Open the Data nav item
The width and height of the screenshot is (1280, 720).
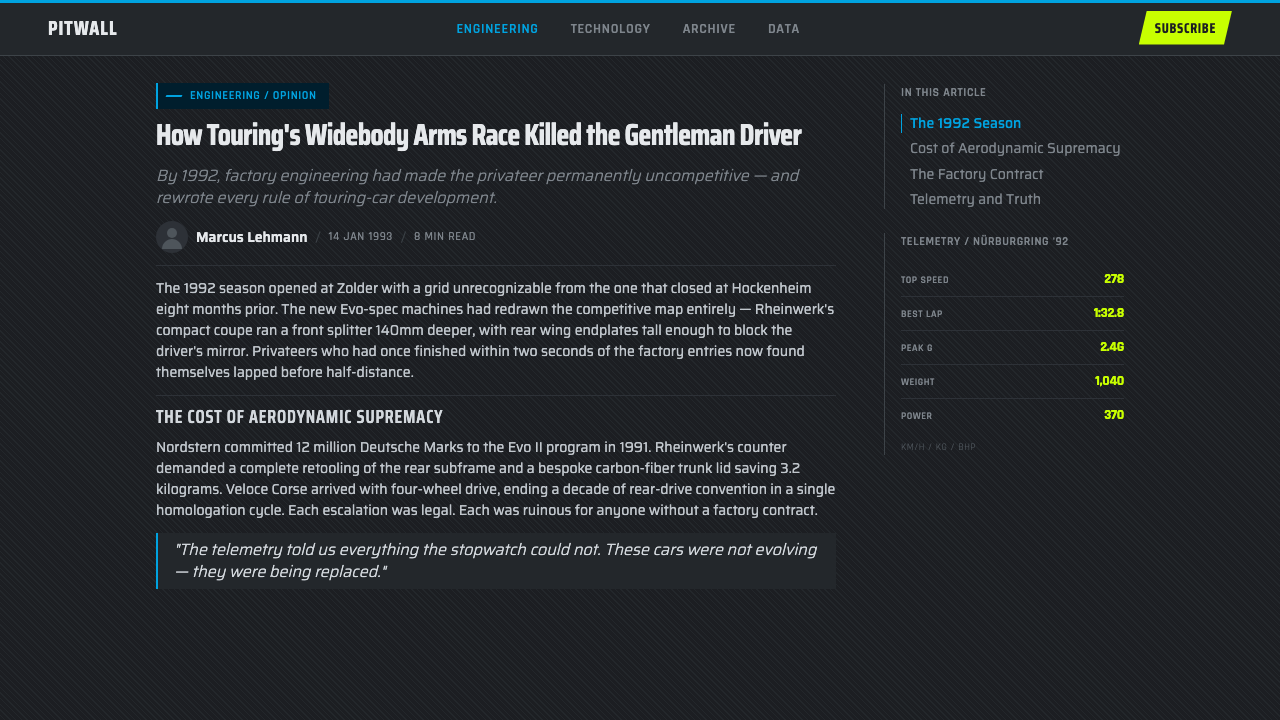click(x=784, y=29)
